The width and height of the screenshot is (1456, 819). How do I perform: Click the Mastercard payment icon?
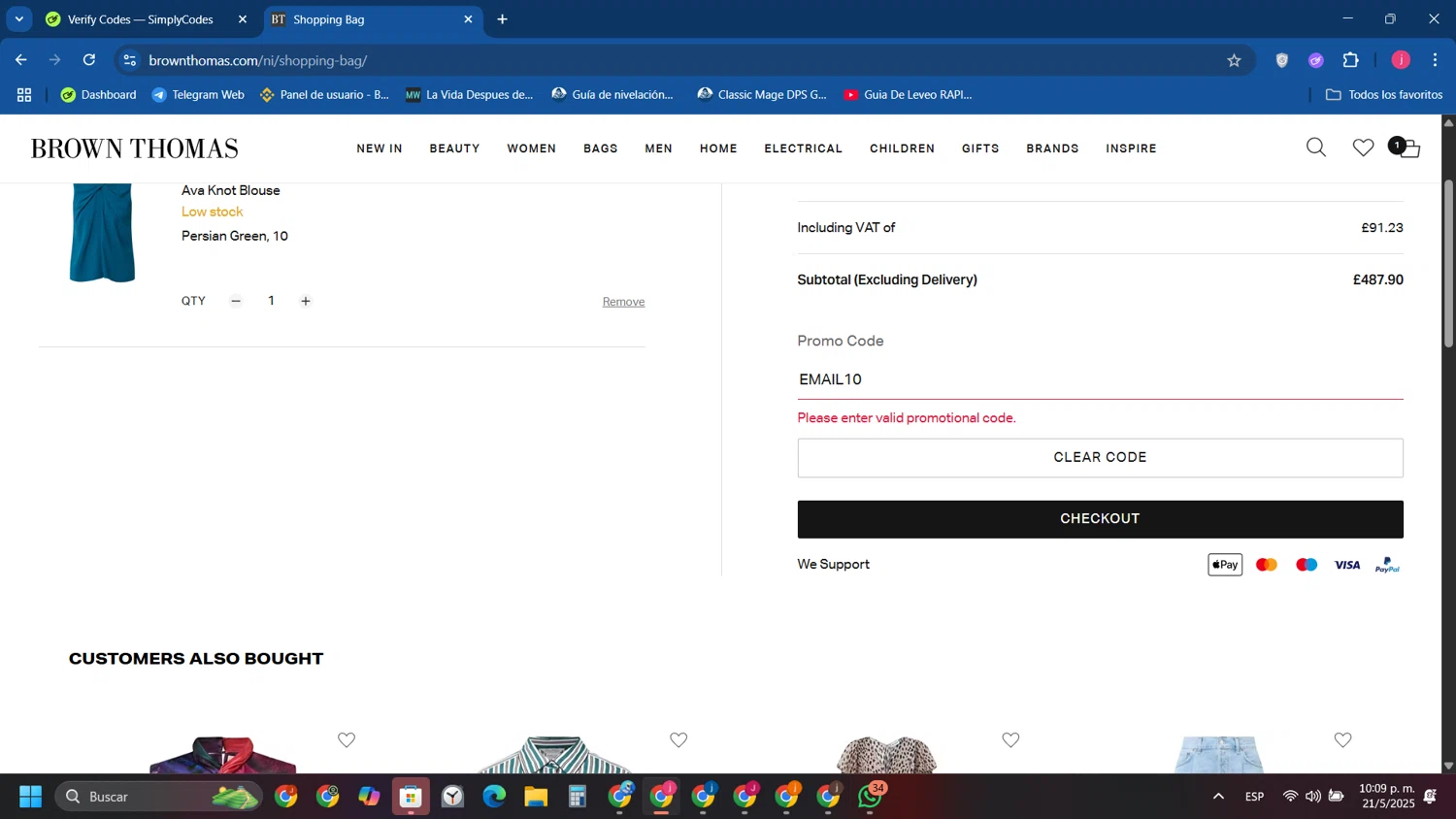coord(1267,565)
